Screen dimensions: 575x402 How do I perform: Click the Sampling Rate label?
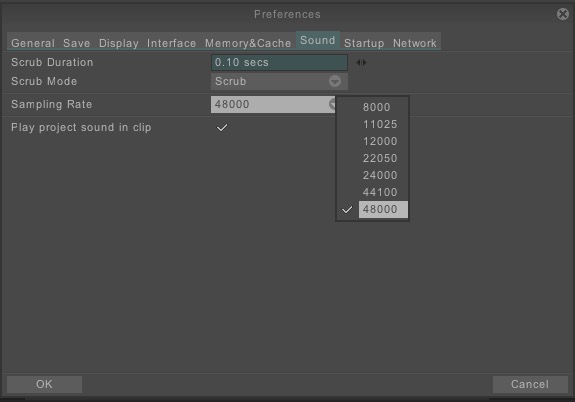coord(51,105)
